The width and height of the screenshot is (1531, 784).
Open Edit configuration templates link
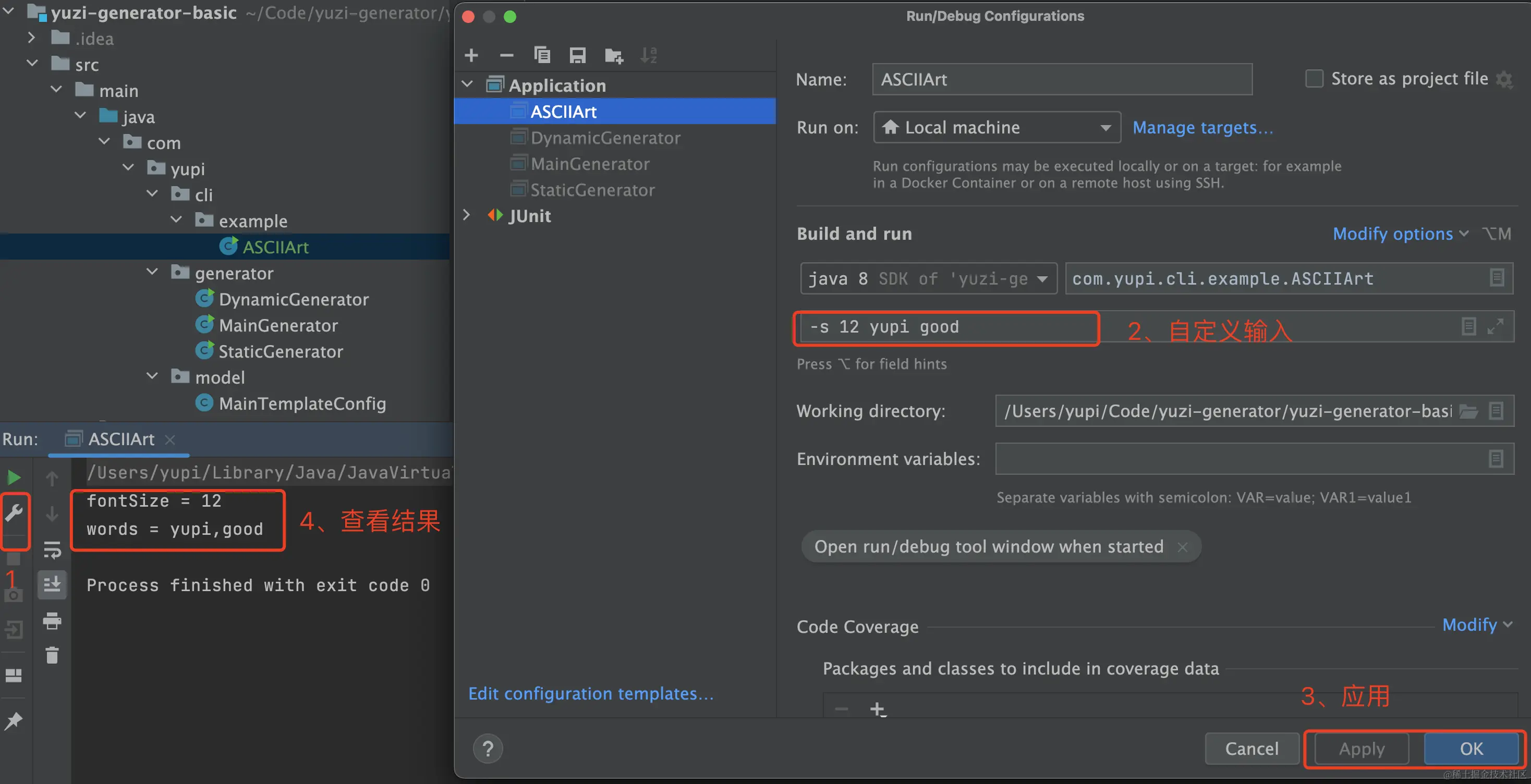591,693
